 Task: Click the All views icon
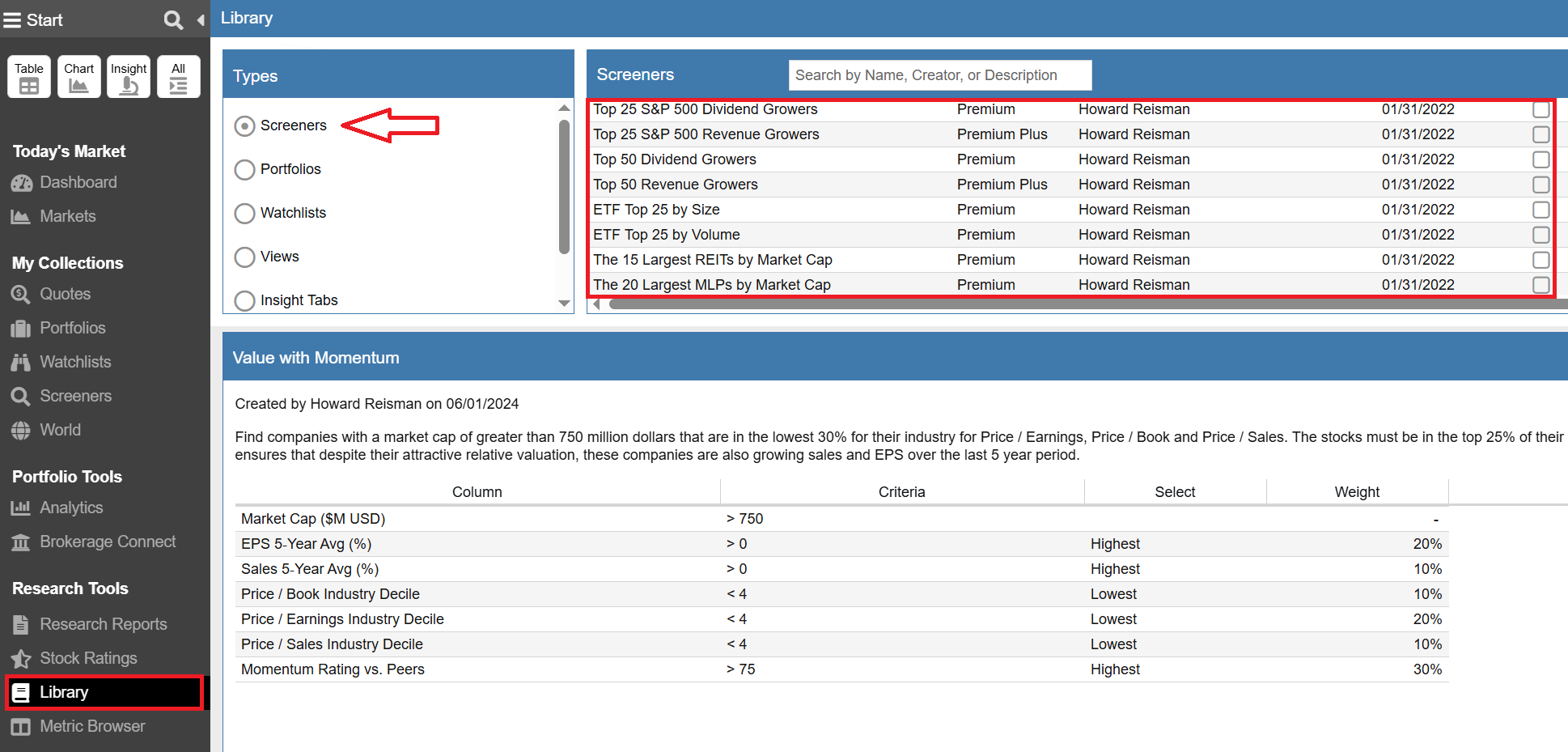point(179,77)
